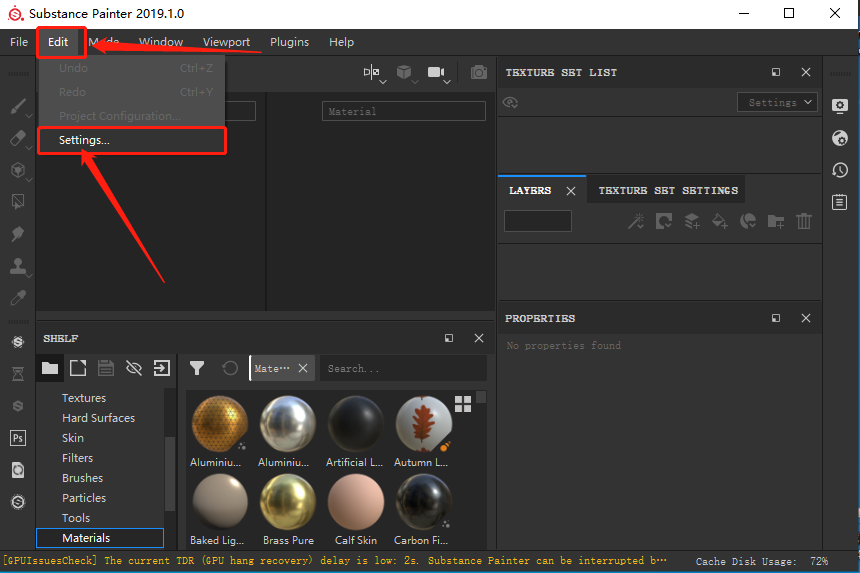The image size is (860, 573).
Task: Click the Shelf category list scrollbar
Action: (x=169, y=473)
